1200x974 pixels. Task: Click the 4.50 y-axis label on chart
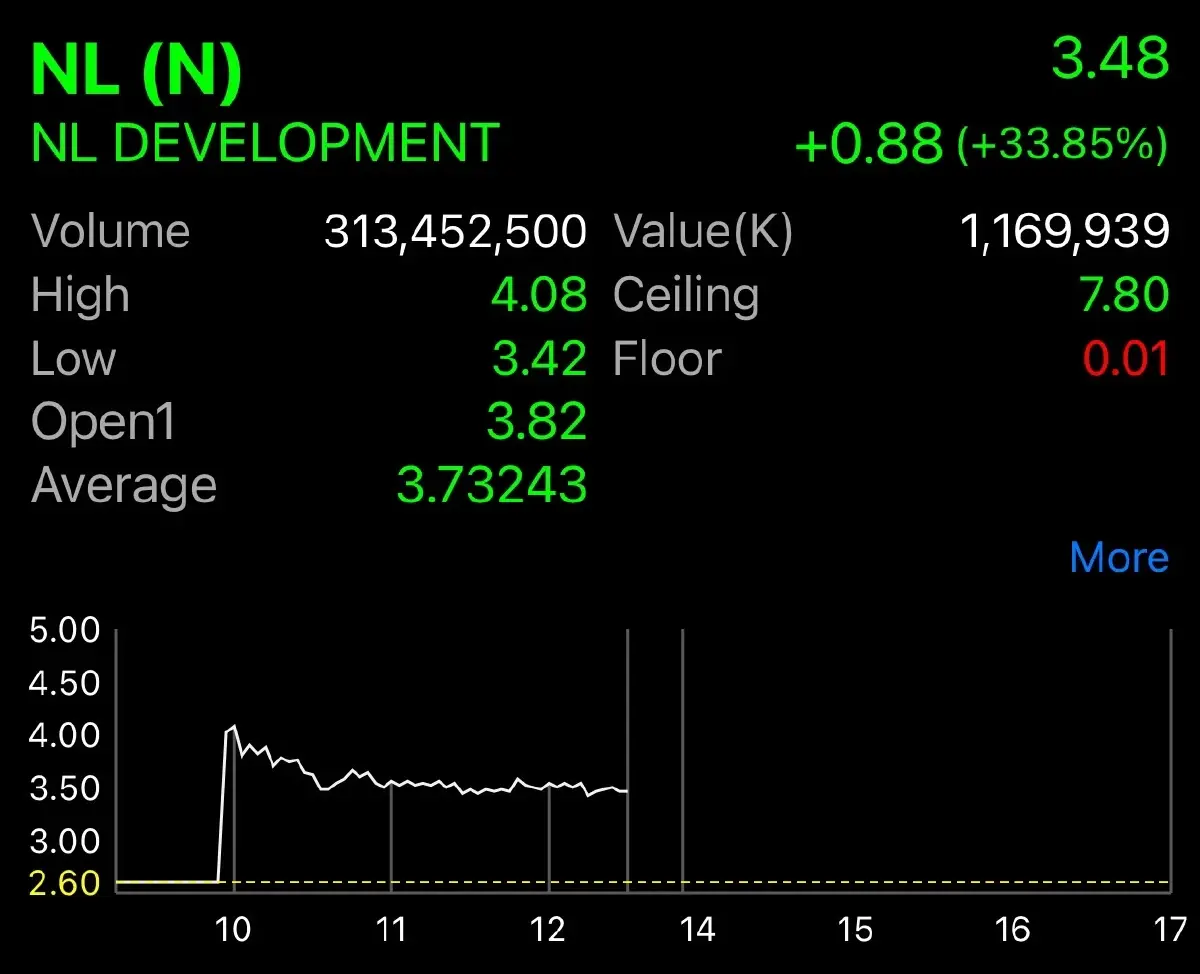tap(65, 684)
